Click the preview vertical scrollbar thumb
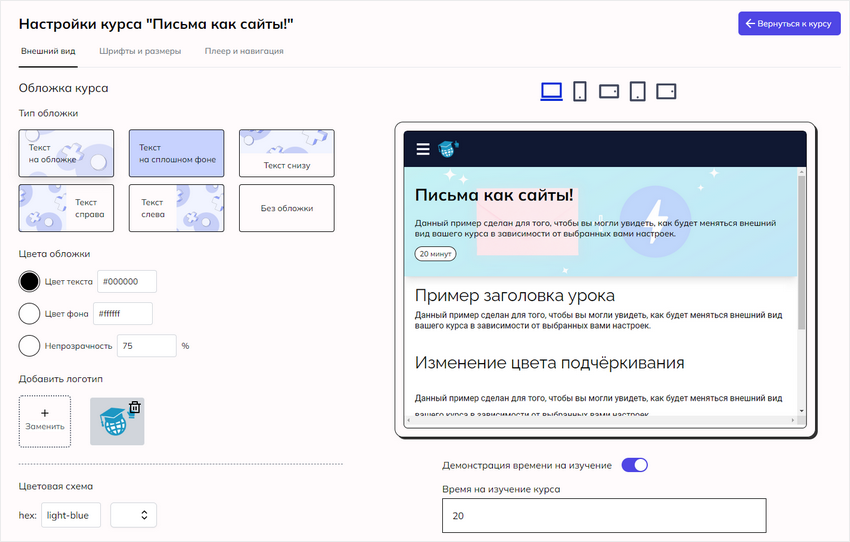Screen dimensions: 850x542 [802, 252]
